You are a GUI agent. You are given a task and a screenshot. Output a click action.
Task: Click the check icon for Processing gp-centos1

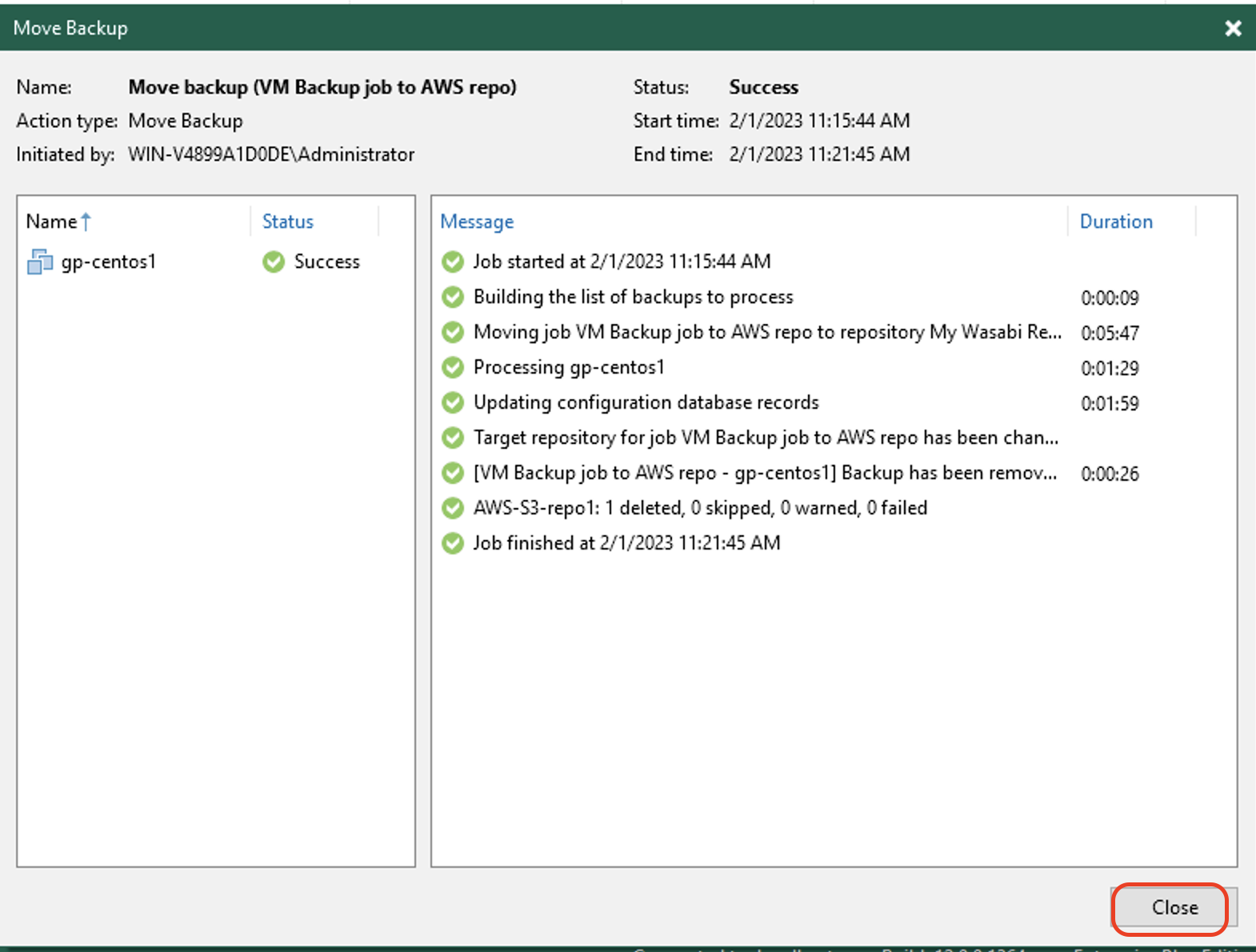[x=453, y=367]
